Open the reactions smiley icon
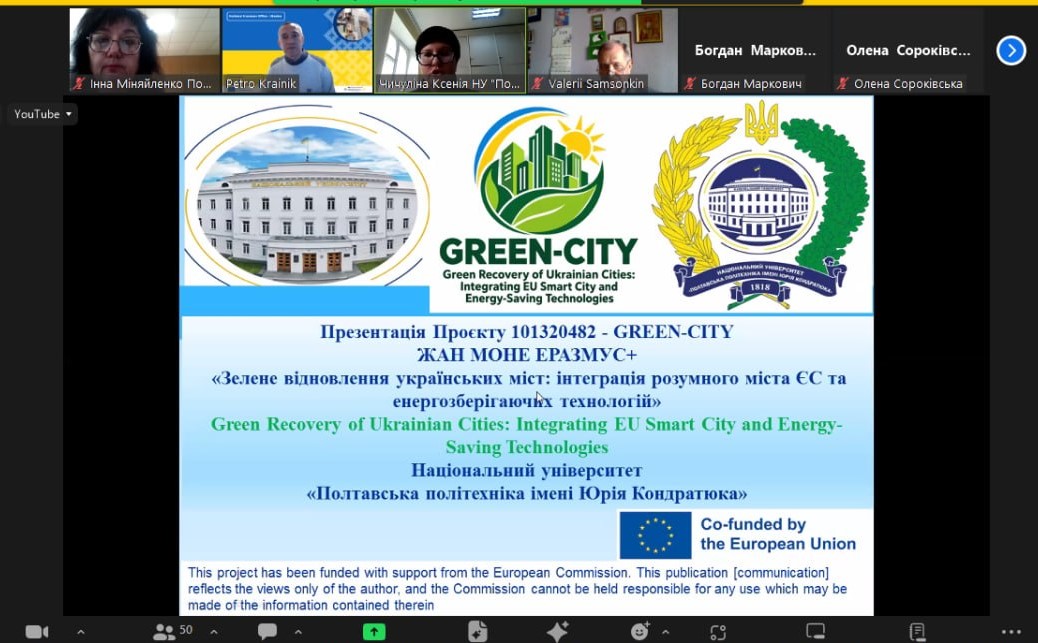Image resolution: width=1038 pixels, height=643 pixels. click(639, 631)
